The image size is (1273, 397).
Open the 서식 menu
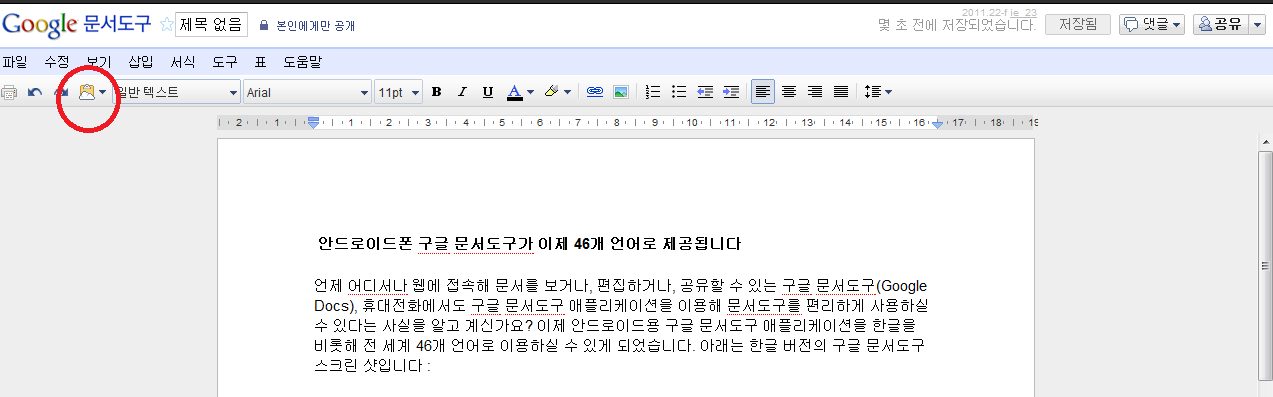[x=183, y=62]
